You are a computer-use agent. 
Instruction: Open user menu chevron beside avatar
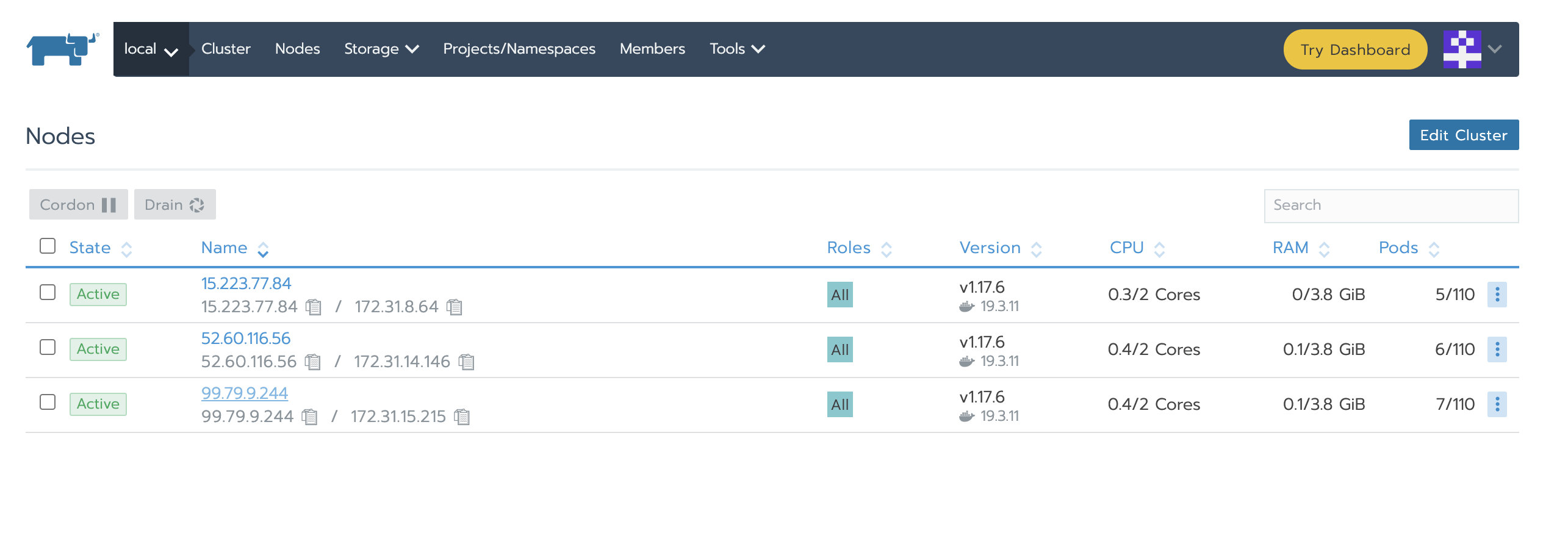(x=1495, y=49)
